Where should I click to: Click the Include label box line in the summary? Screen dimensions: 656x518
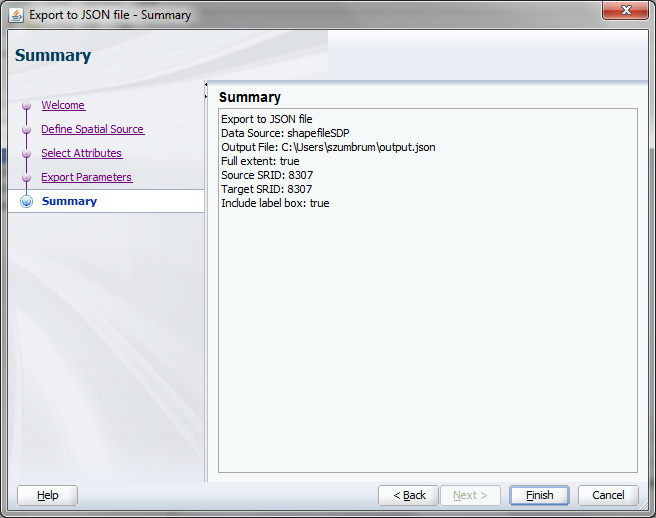(275, 203)
